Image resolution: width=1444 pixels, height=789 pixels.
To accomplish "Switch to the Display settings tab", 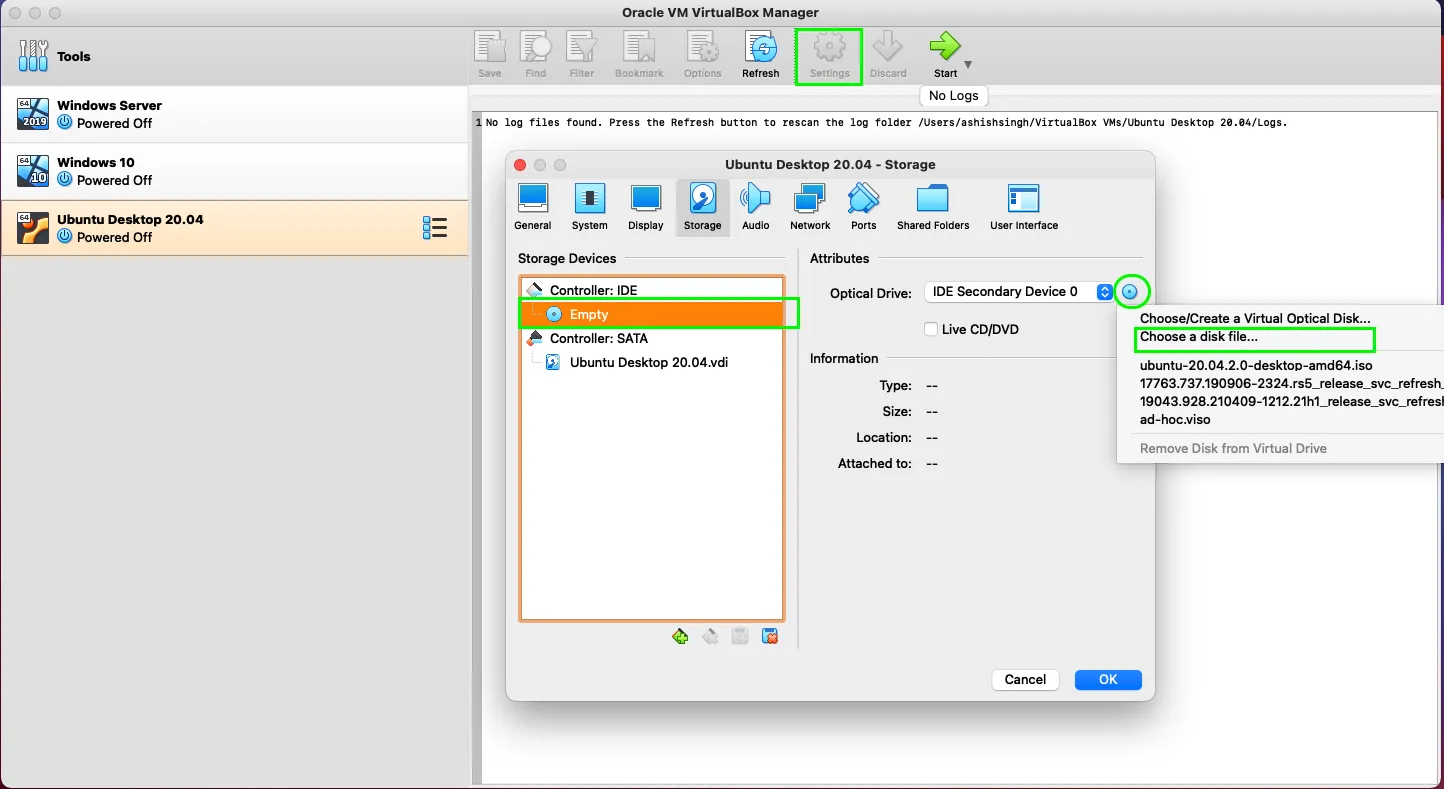I will pyautogui.click(x=646, y=208).
